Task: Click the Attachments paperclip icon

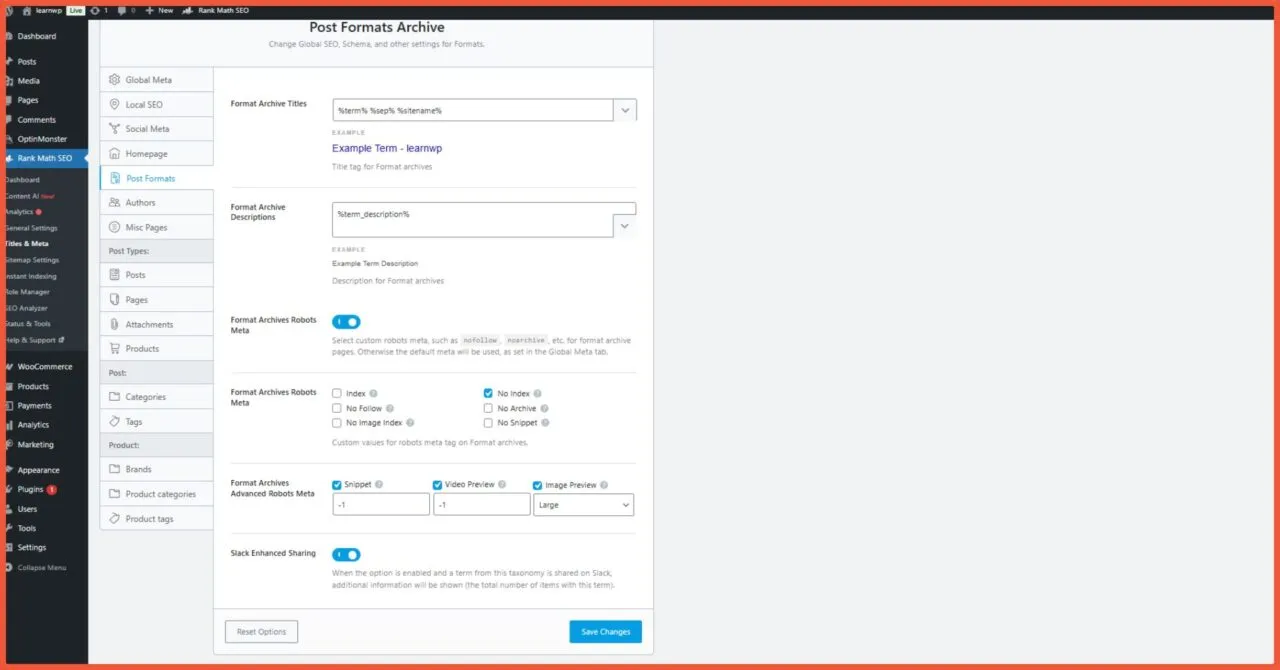Action: click(115, 324)
